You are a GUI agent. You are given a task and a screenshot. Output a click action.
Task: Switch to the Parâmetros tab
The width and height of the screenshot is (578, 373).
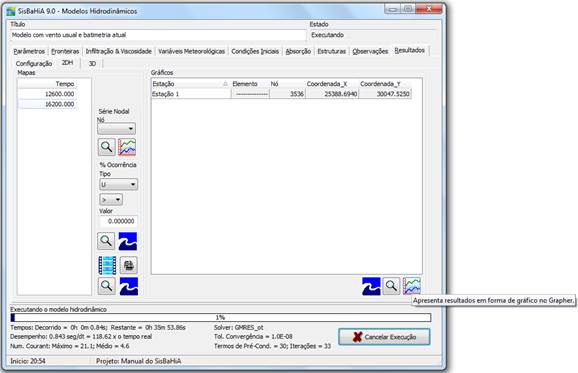point(29,51)
